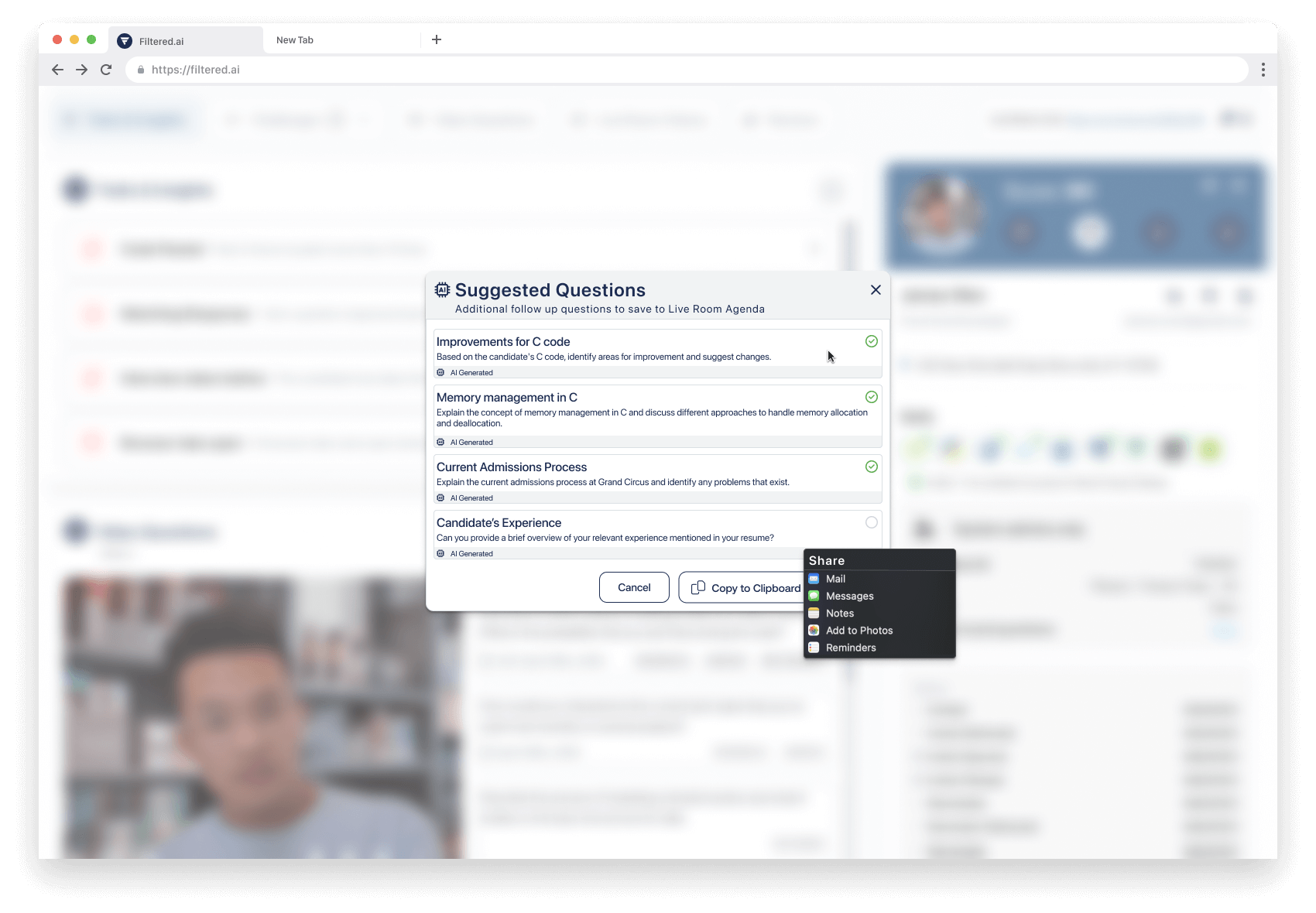The height and width of the screenshot is (913, 1316).
Task: Choose Add to Photos option
Action: click(x=858, y=631)
